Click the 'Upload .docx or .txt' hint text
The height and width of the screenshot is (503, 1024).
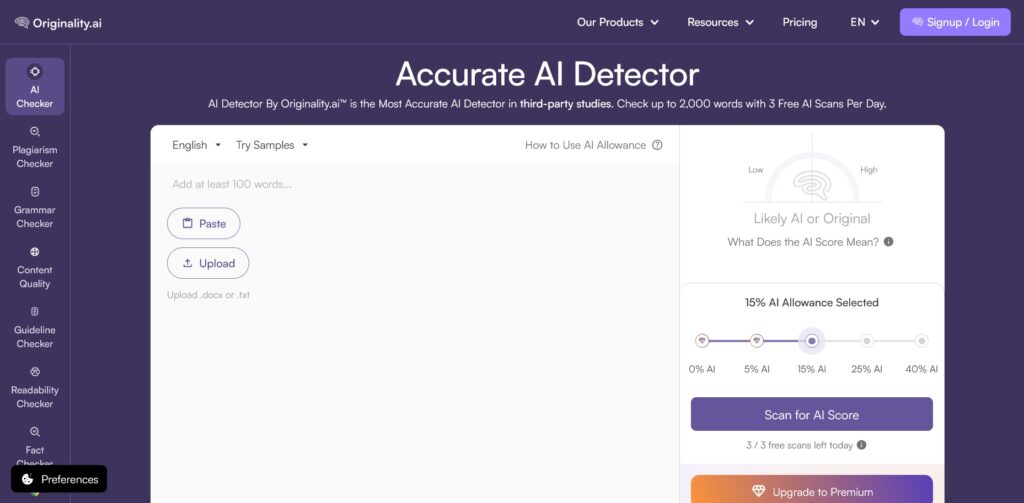coord(208,295)
